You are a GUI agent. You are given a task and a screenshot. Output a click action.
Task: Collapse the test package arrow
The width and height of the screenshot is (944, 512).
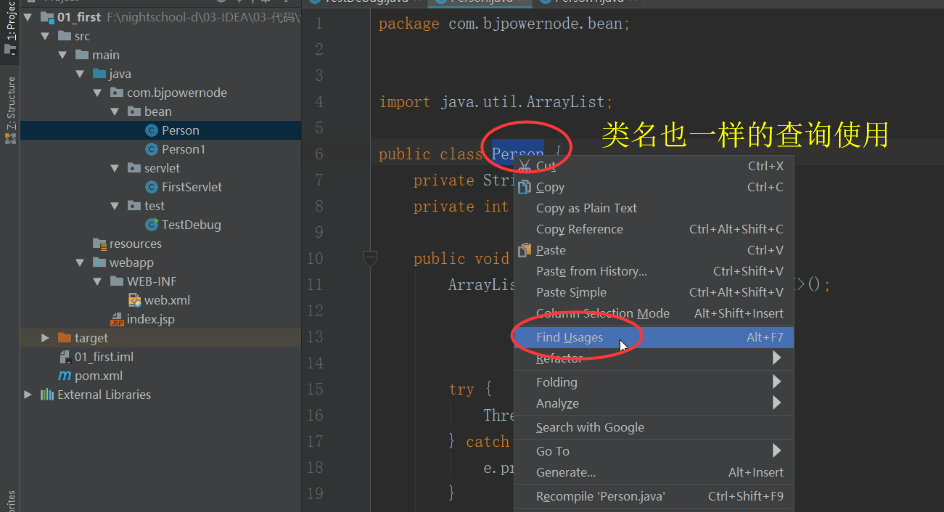click(115, 206)
